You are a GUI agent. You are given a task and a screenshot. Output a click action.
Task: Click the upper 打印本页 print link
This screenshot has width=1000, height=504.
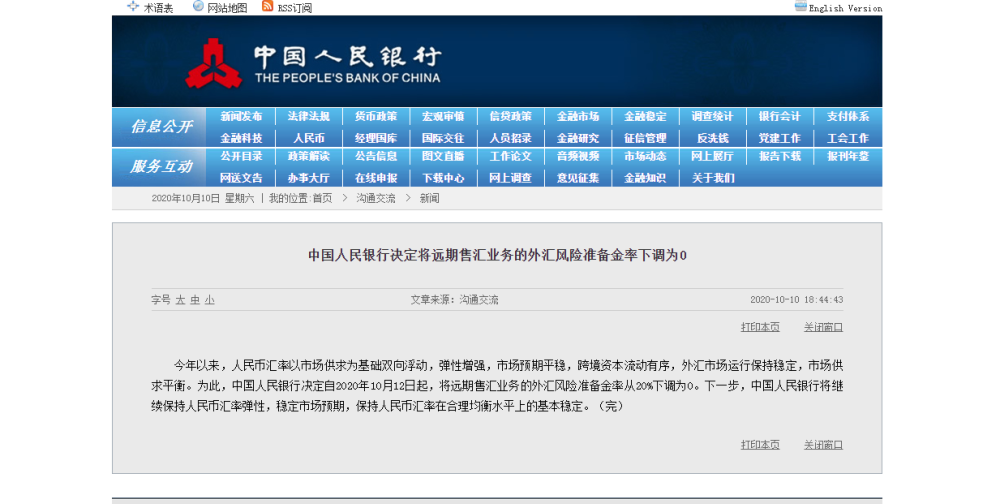tap(760, 327)
